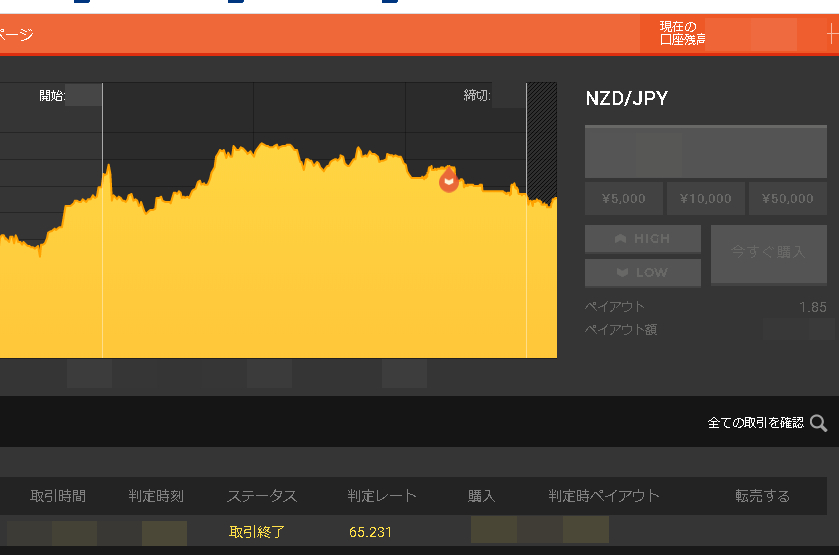This screenshot has height=555, width=839.
Task: Click the 判定レート column header
Action: tap(382, 496)
